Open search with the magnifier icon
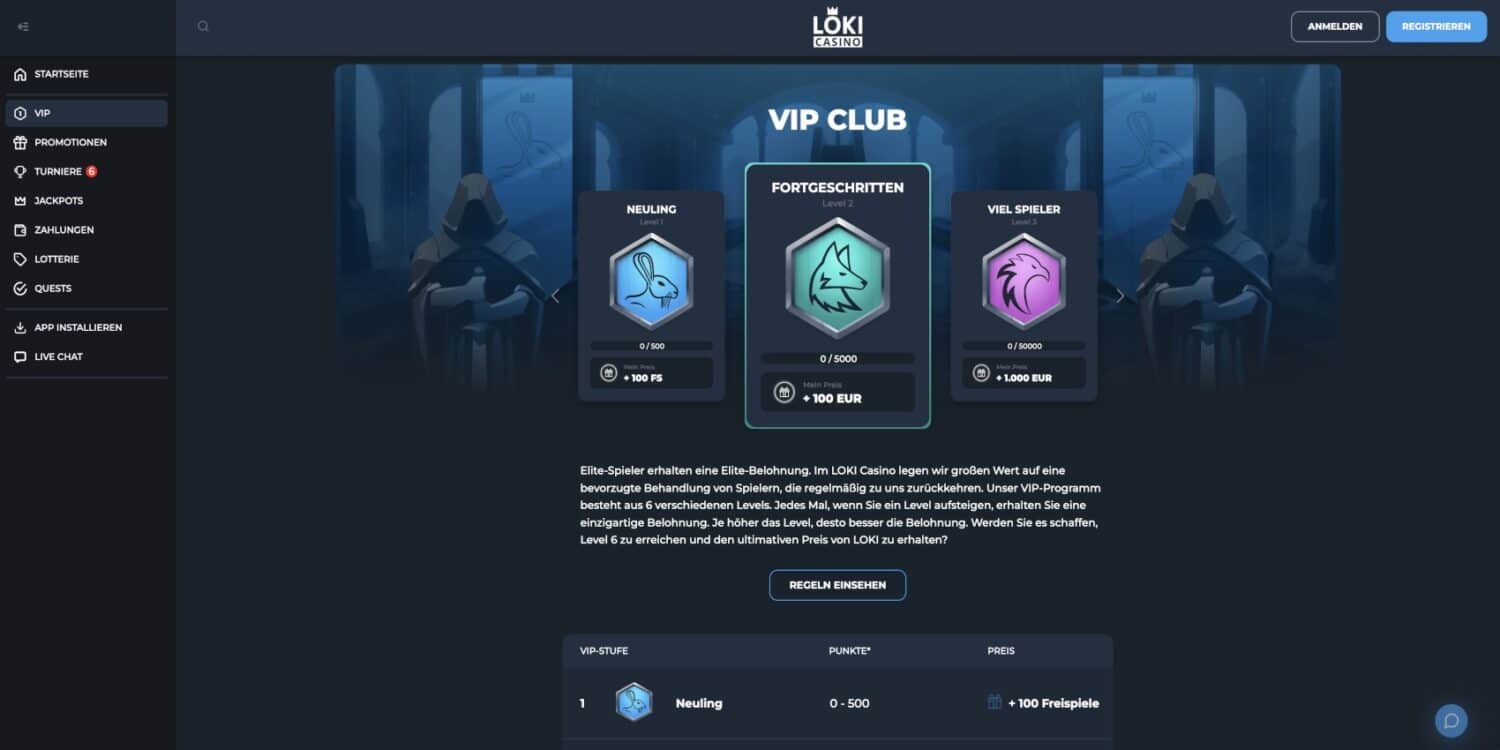The image size is (1500, 750). pos(203,27)
